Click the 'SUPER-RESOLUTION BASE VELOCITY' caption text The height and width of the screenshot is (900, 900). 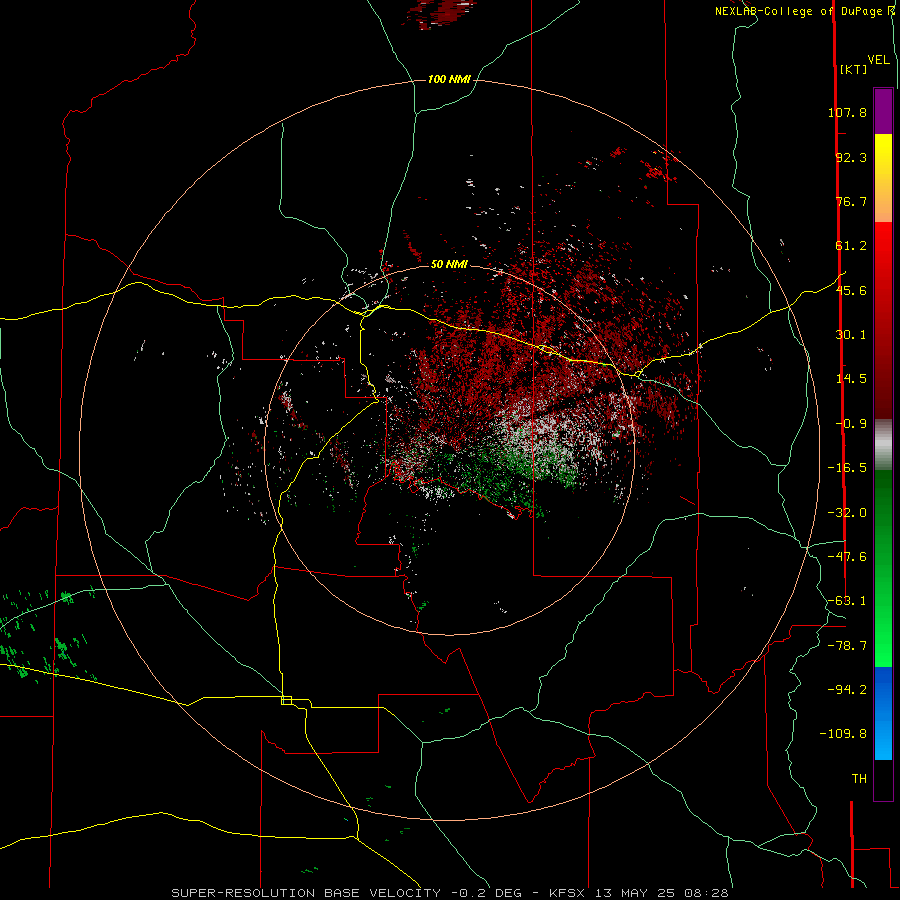(306, 893)
